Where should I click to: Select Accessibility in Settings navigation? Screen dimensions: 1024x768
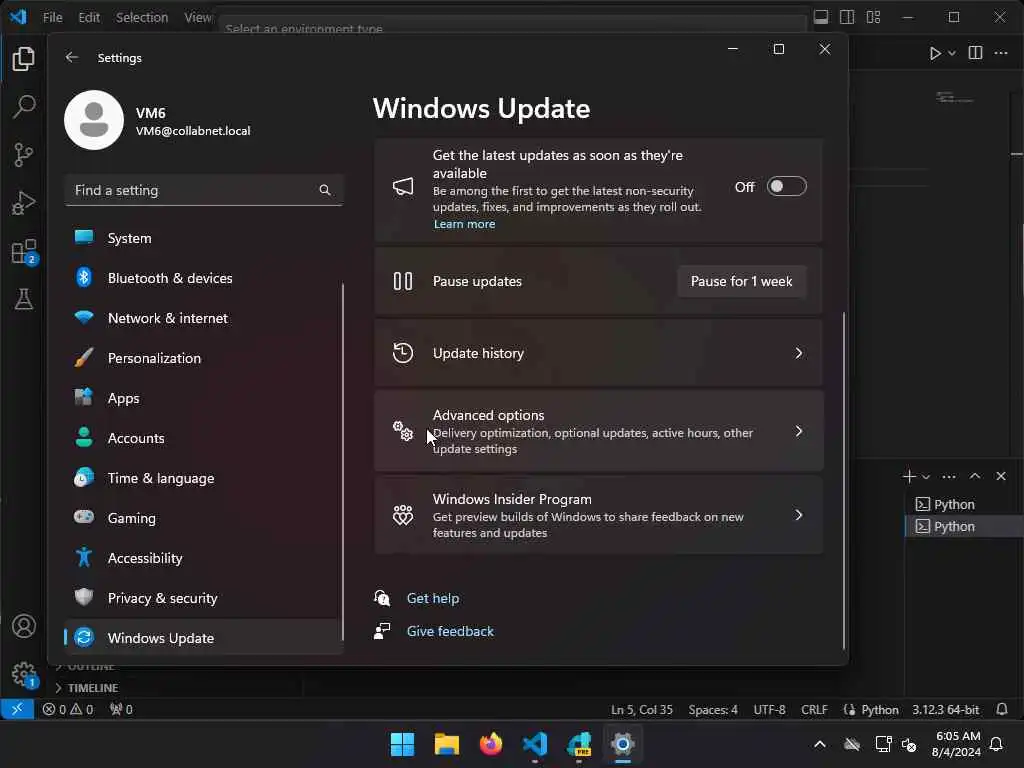[203, 558]
